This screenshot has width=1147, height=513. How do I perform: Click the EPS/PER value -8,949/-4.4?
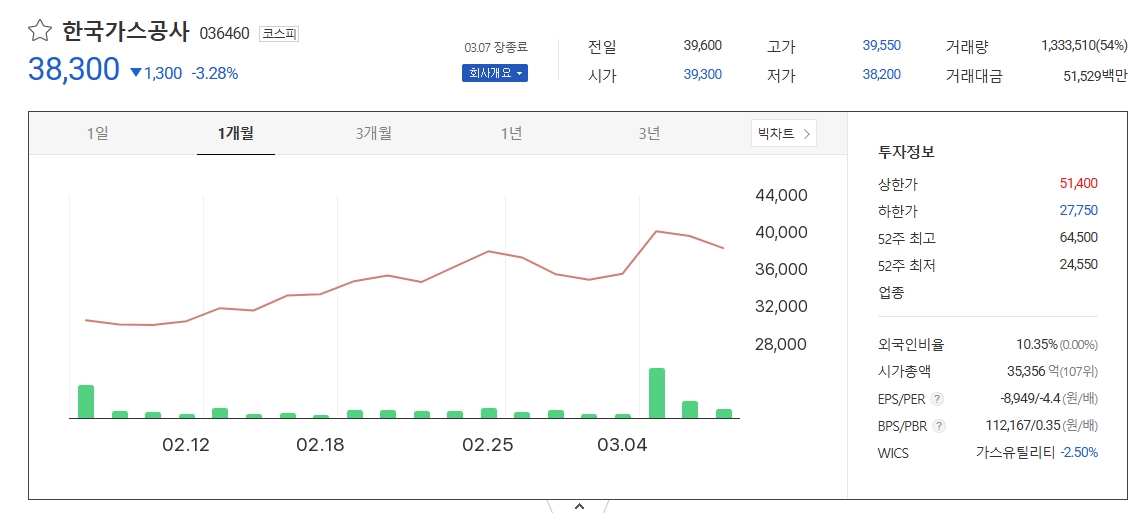(1031, 399)
